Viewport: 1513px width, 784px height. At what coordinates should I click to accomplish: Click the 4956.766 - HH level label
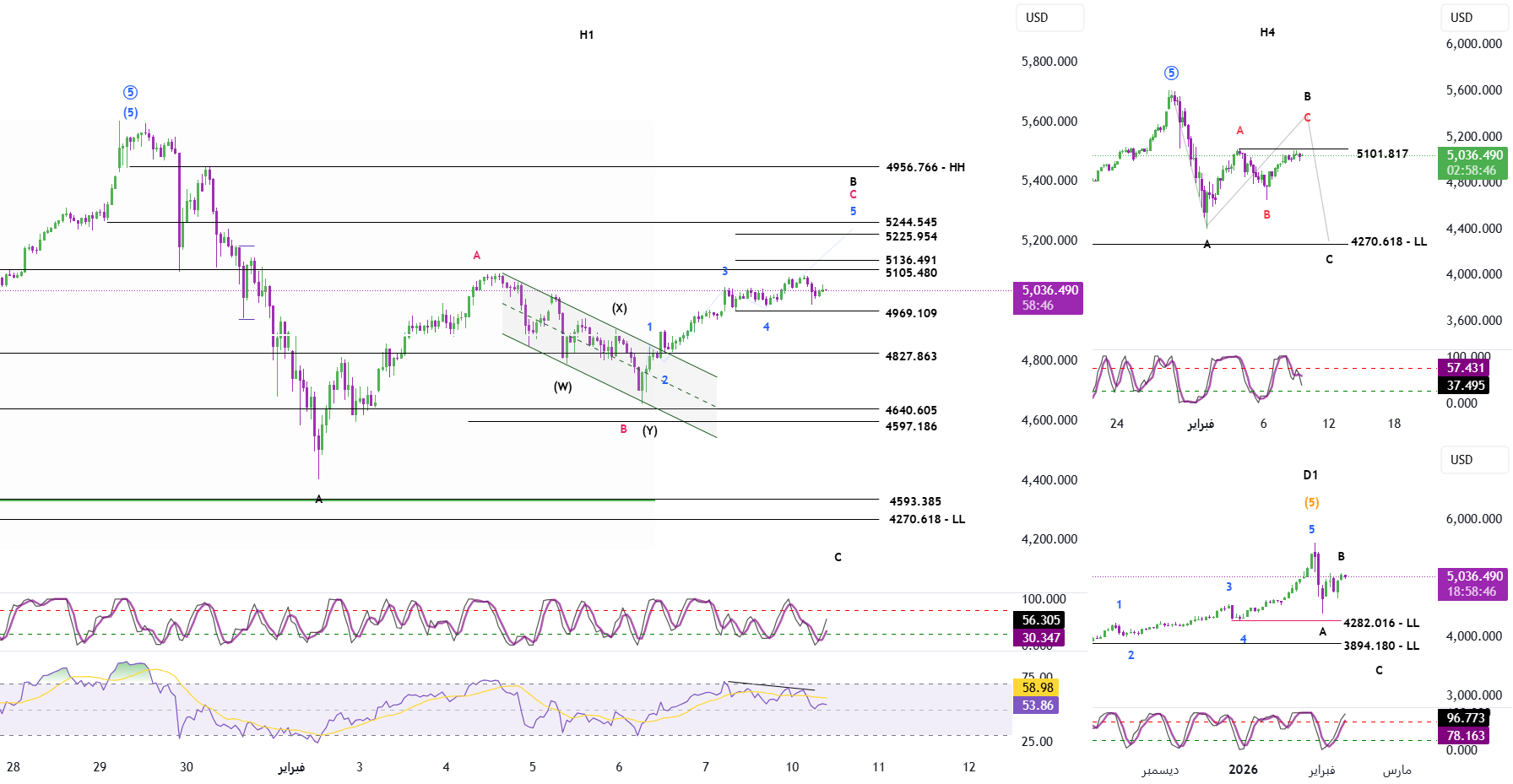click(925, 167)
